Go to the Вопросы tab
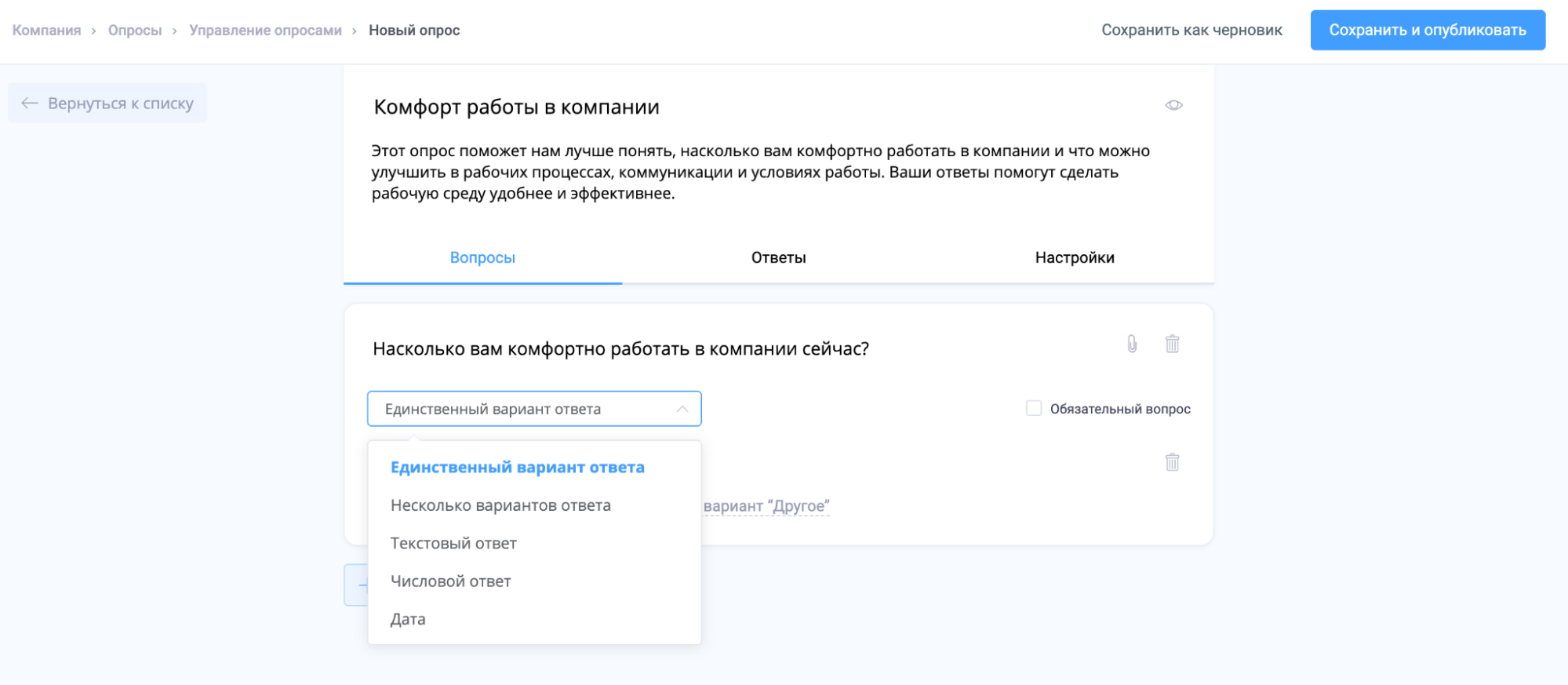The width and height of the screenshot is (1568, 685). coord(482,257)
